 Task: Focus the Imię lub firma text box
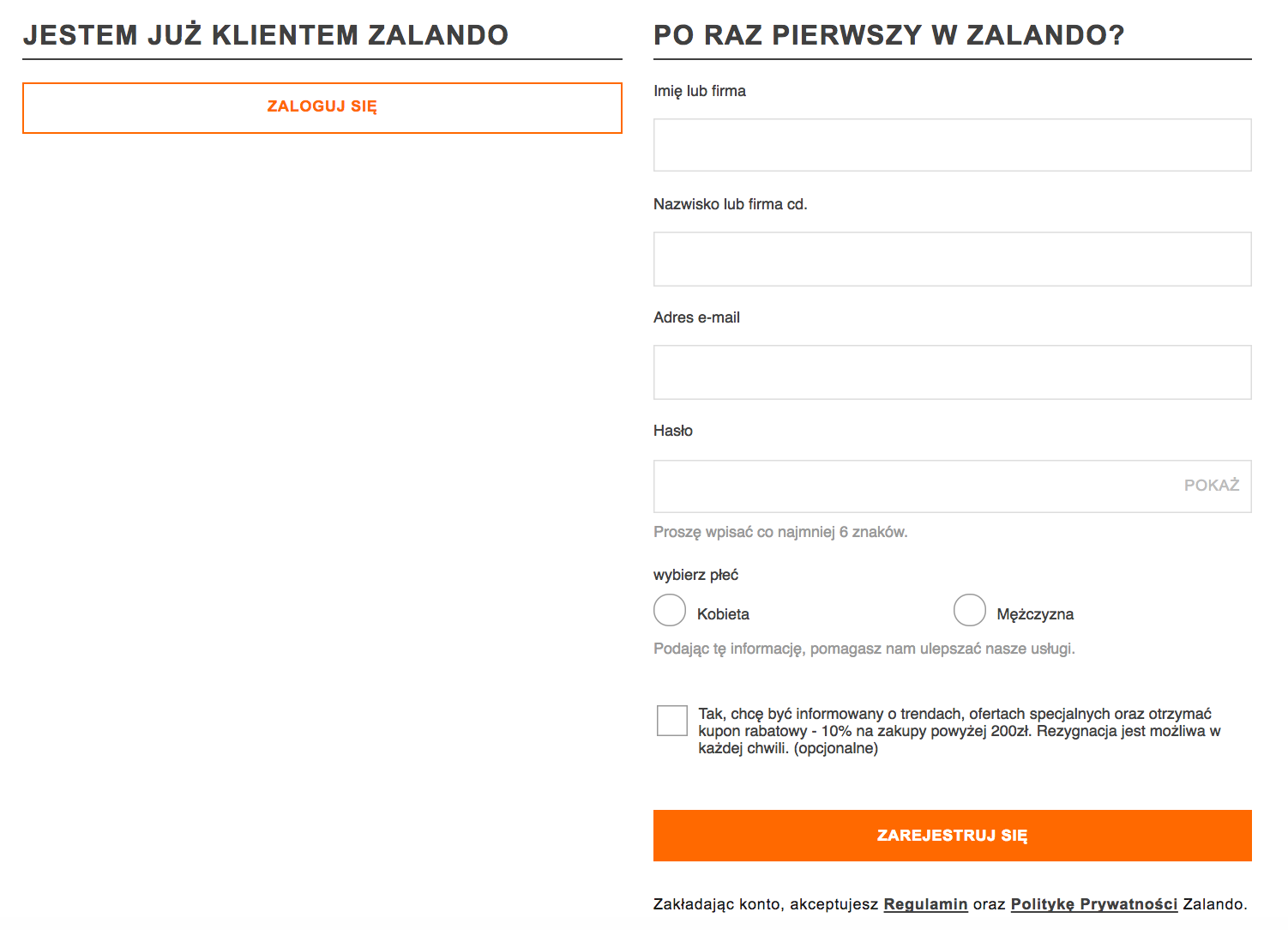tap(952, 145)
